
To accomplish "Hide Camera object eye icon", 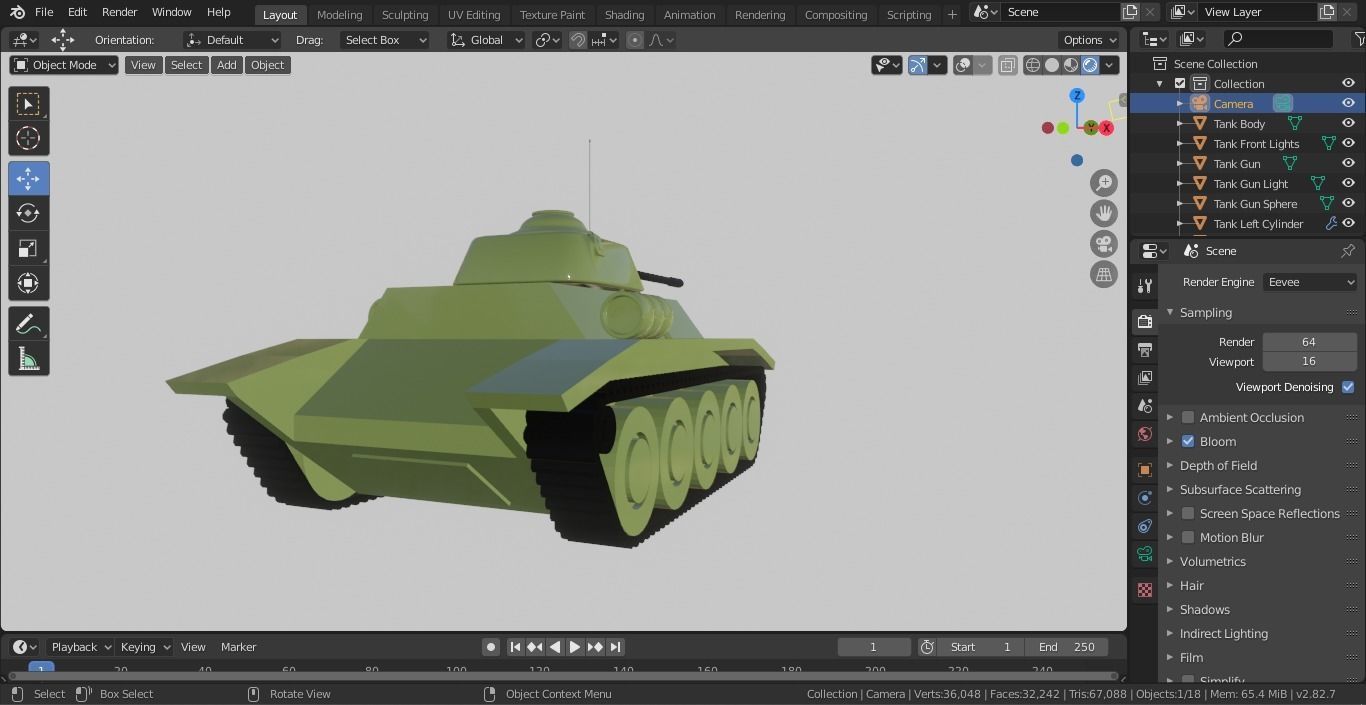I will click(x=1348, y=104).
